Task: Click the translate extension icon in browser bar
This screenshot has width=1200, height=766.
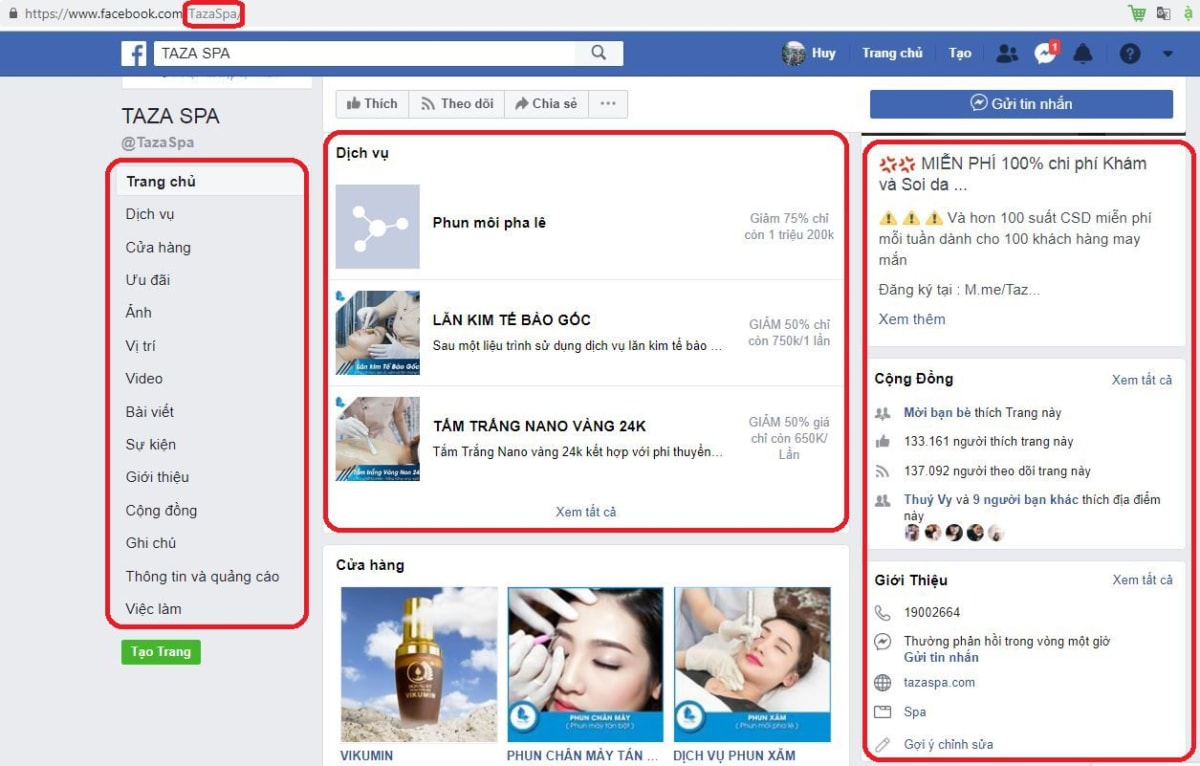Action: point(1163,13)
